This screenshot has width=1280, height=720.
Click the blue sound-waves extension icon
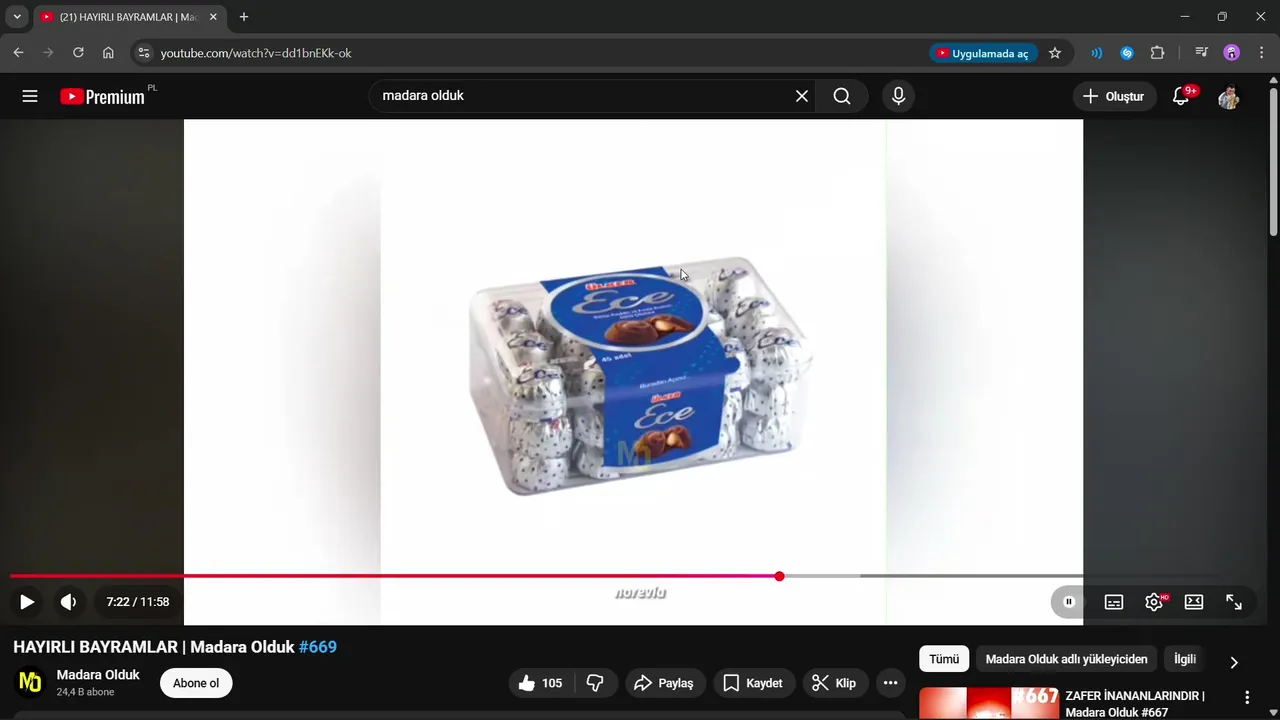tap(1097, 53)
